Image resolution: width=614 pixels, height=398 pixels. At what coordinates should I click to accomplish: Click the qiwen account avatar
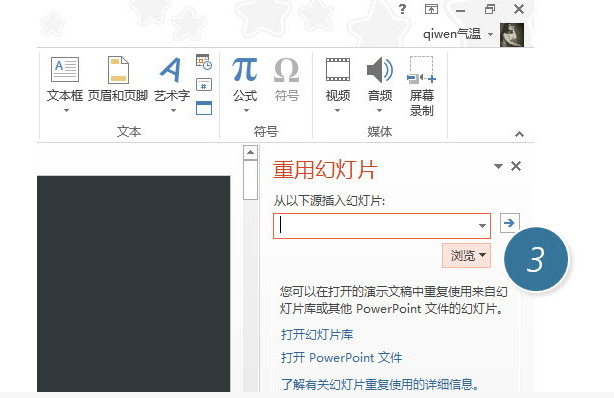[512, 35]
